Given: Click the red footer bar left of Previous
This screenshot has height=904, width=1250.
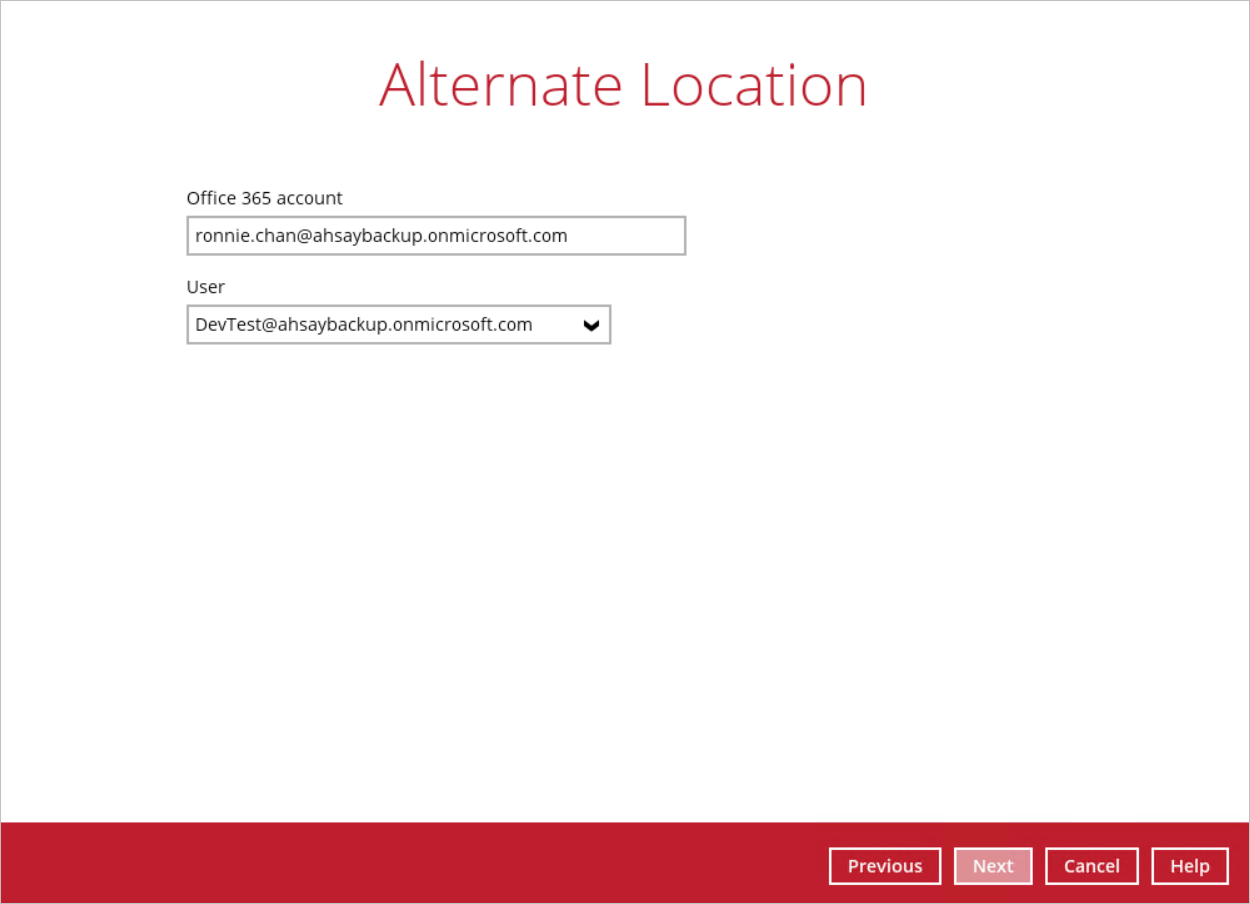Looking at the screenshot, I should click(400, 863).
